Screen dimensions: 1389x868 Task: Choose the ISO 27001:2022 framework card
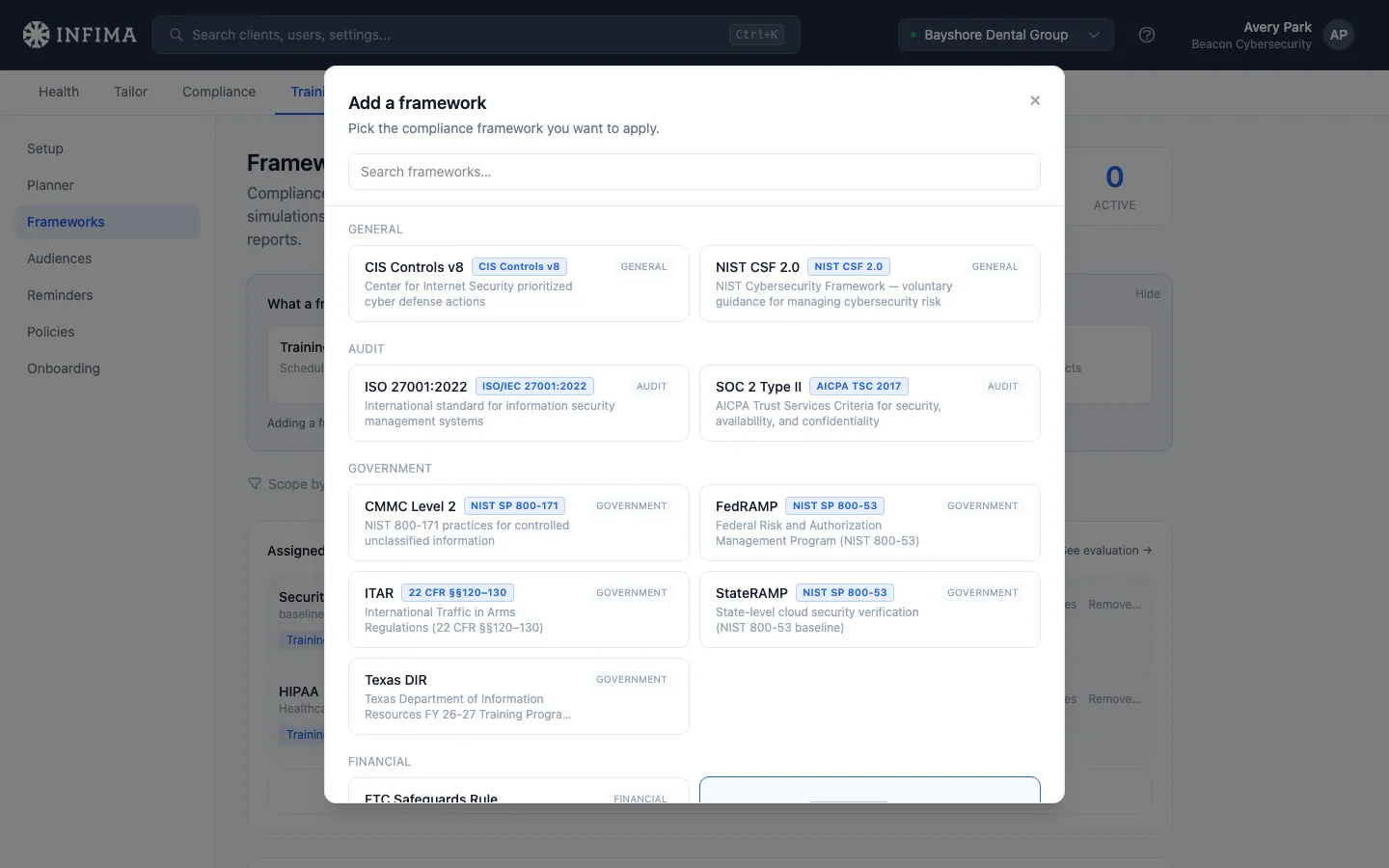pos(519,403)
